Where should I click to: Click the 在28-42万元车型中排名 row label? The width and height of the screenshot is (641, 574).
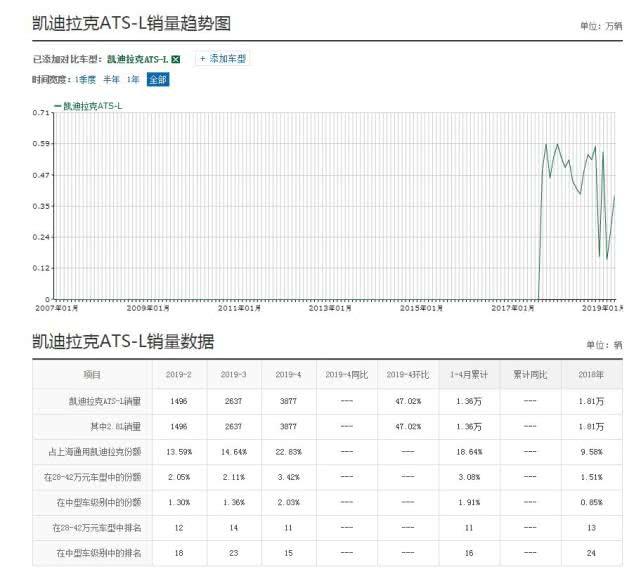[x=97, y=528]
